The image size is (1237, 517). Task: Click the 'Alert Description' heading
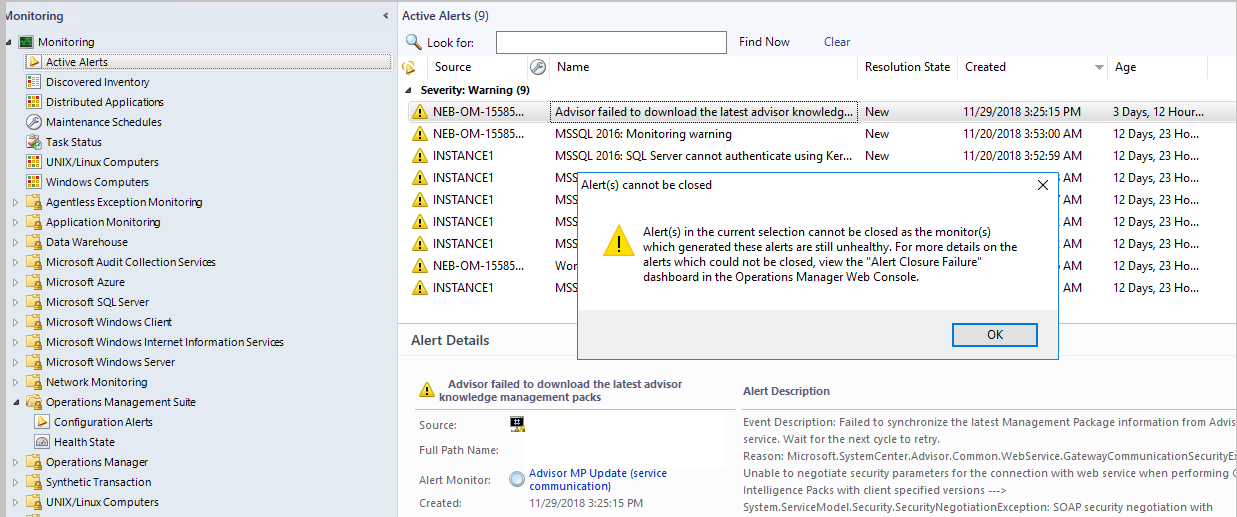pos(786,391)
